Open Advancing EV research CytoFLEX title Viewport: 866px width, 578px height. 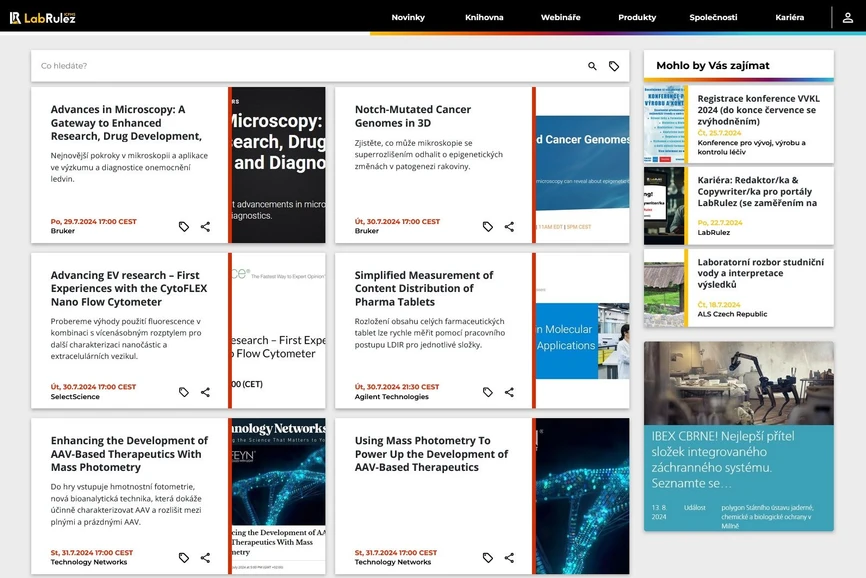[x=129, y=289]
